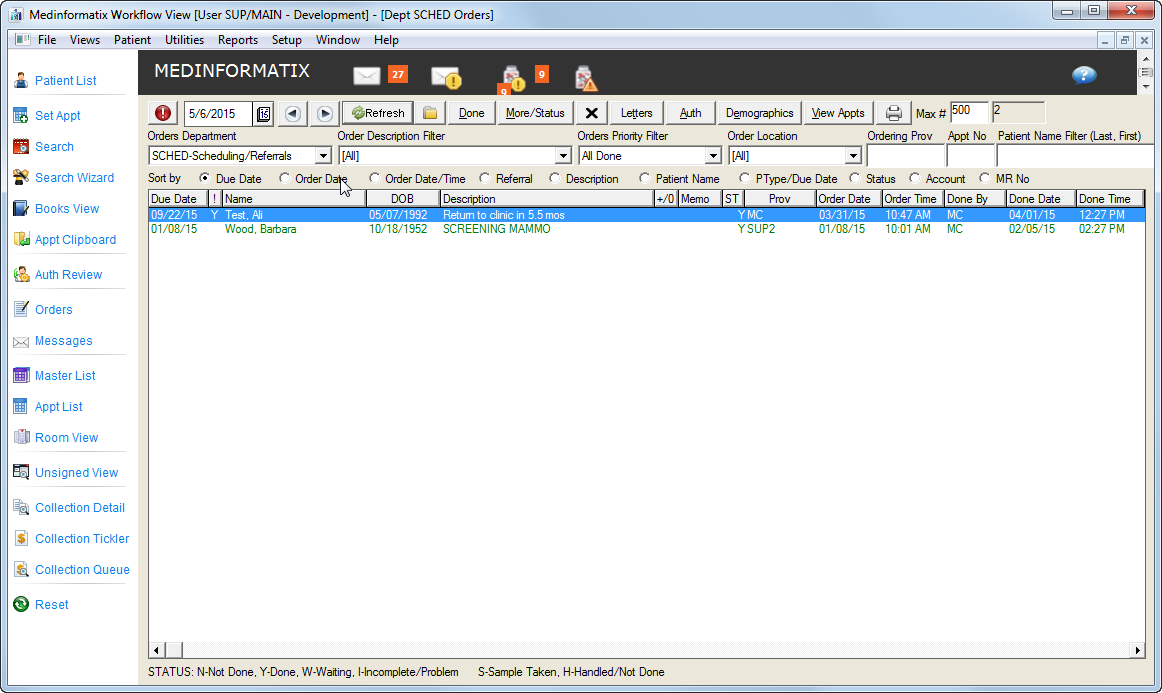The height and width of the screenshot is (693, 1162).
Task: Click the X delete toolbar button
Action: (591, 113)
